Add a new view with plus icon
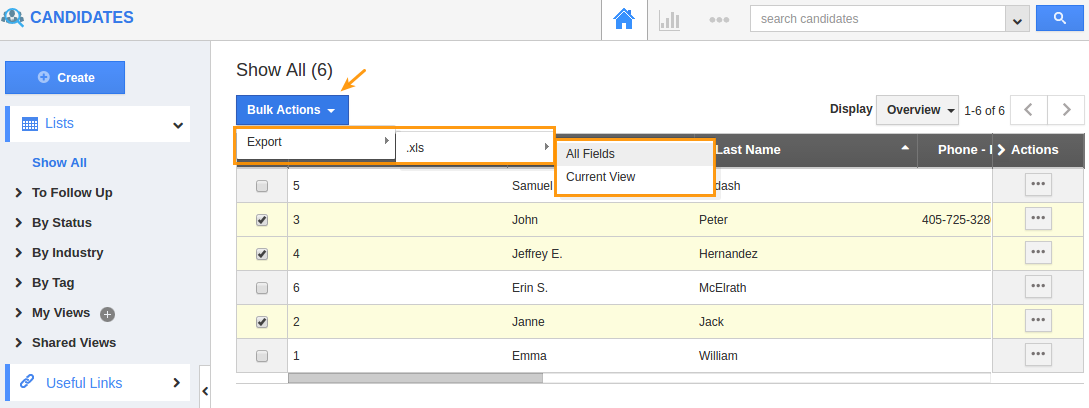This screenshot has width=1089, height=408. pyautogui.click(x=108, y=314)
